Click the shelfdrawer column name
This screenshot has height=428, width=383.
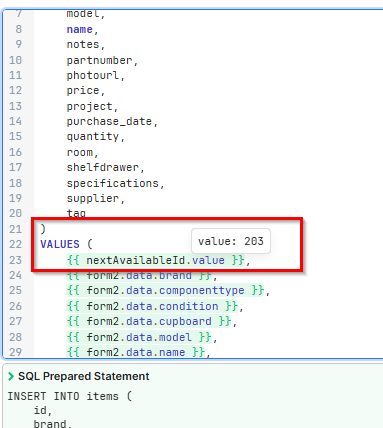(x=103, y=167)
